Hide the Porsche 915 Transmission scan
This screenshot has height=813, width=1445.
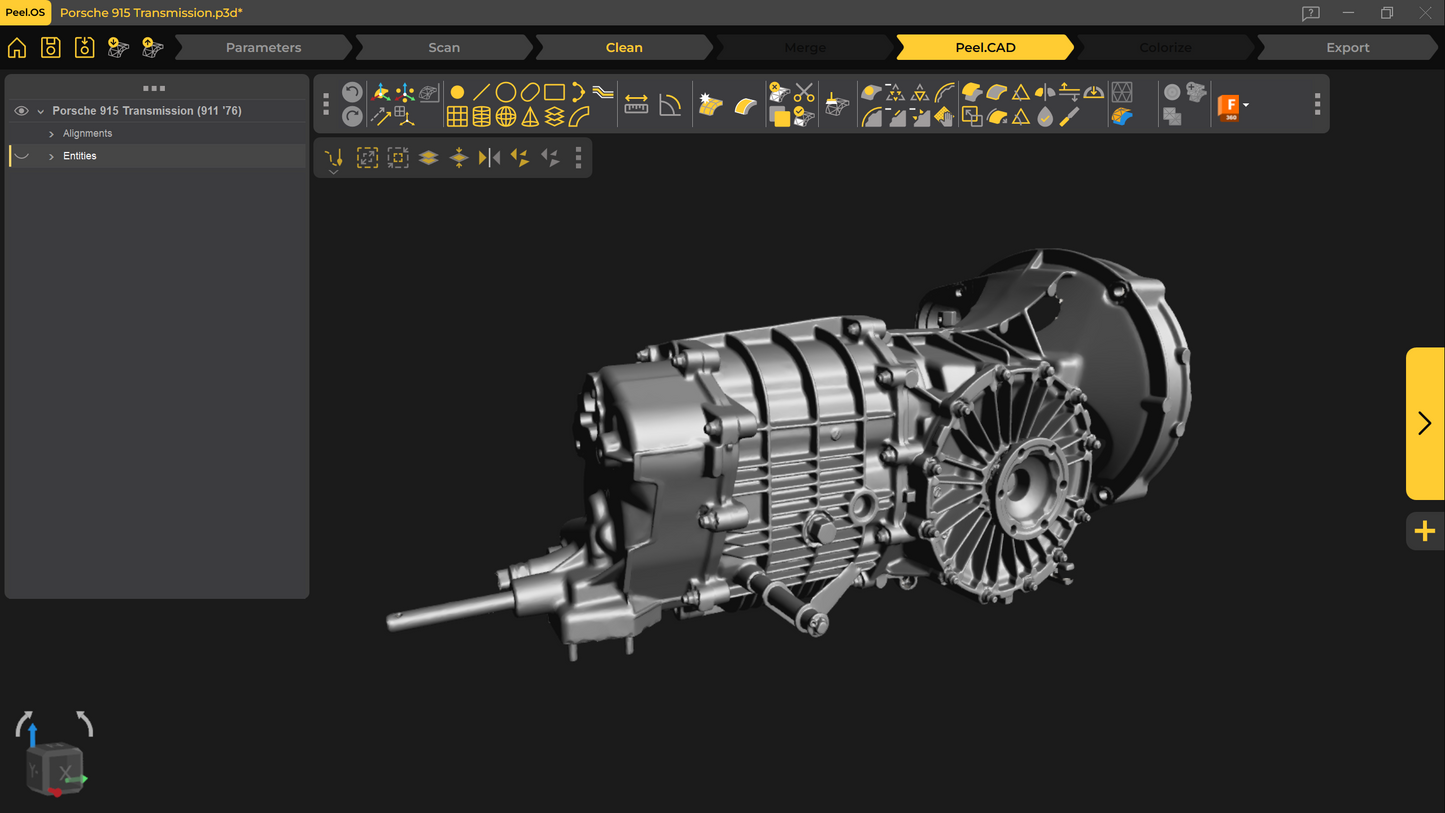click(21, 111)
